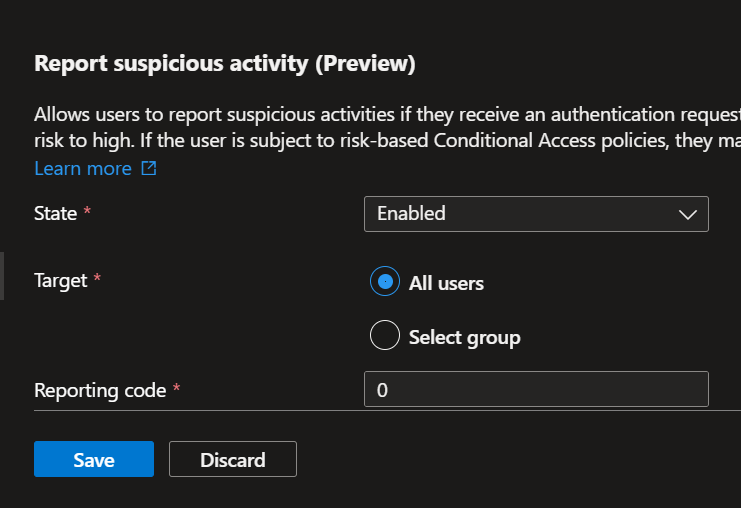Viewport: 741px width, 508px height.
Task: Click the 'All users' option label text
Action: pyautogui.click(x=446, y=283)
